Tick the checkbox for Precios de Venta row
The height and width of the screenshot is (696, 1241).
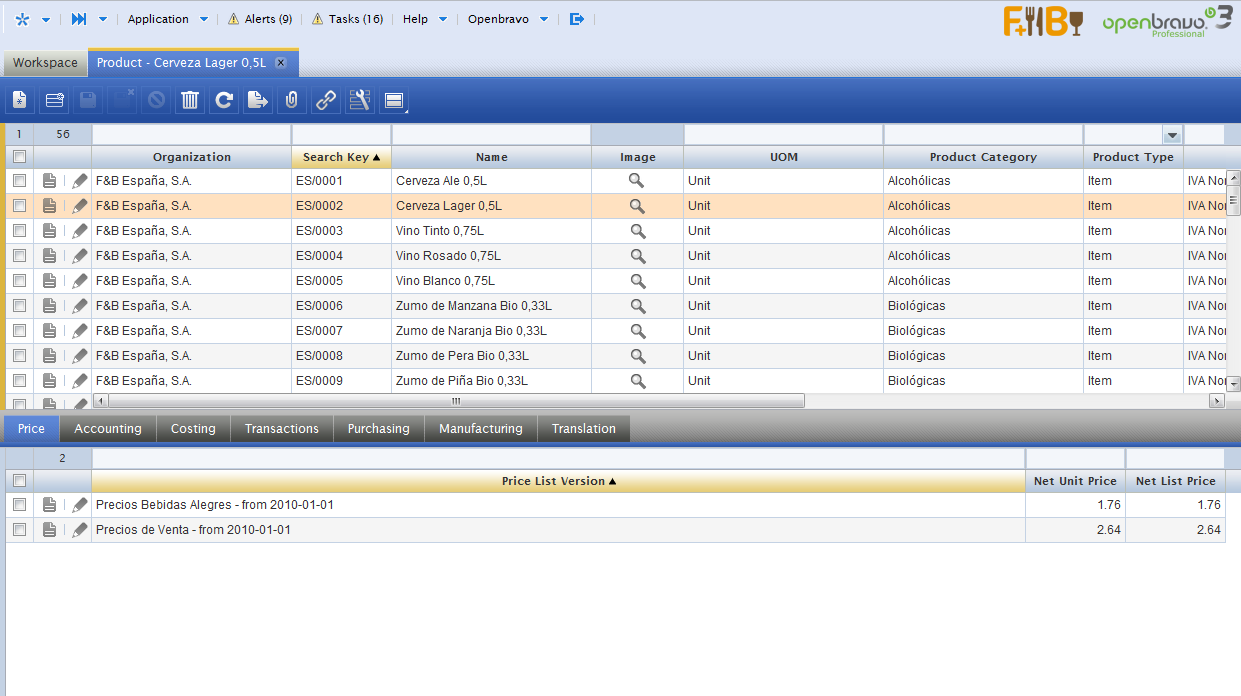[19, 530]
